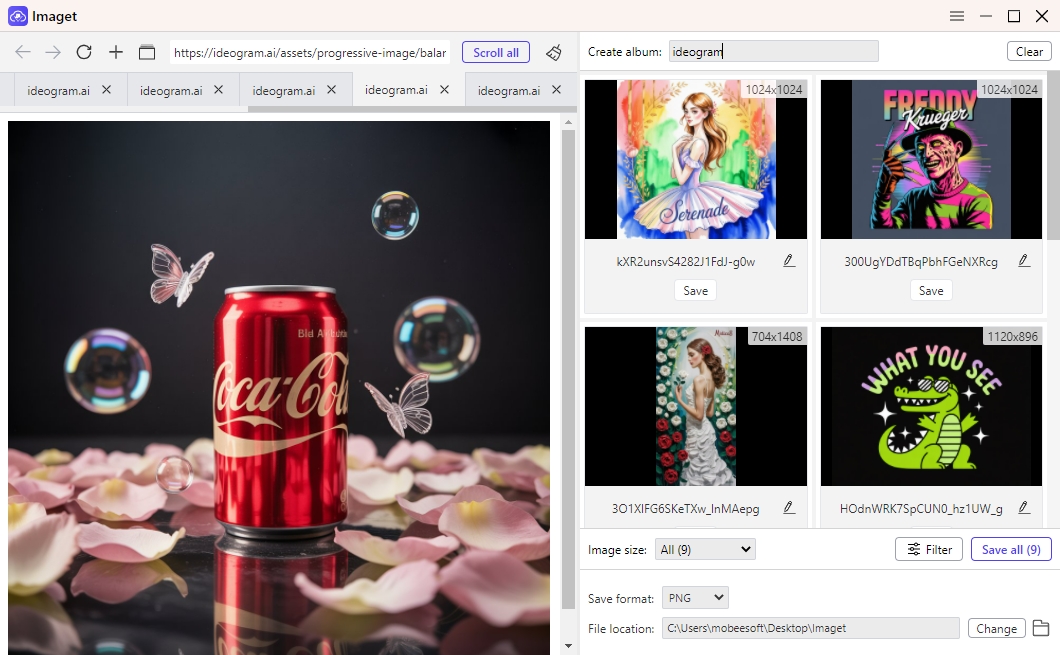Open file location folder icon

click(1041, 628)
